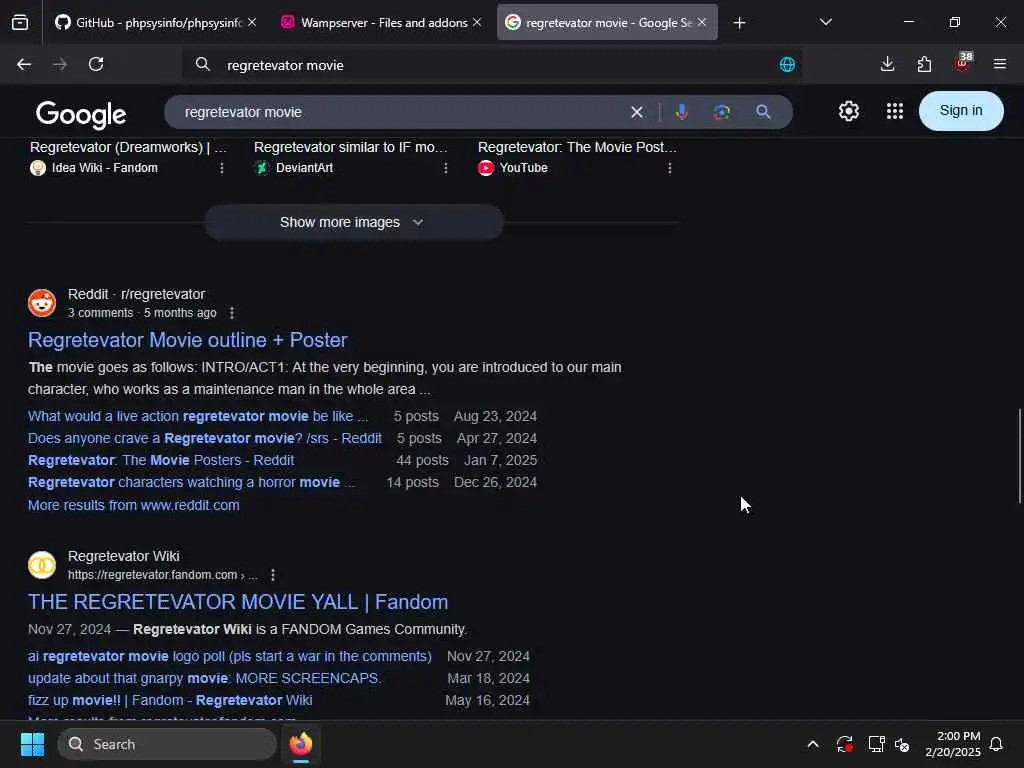Open 'ai regretevator movie logo poll' link
The image size is (1024, 768).
point(230,656)
